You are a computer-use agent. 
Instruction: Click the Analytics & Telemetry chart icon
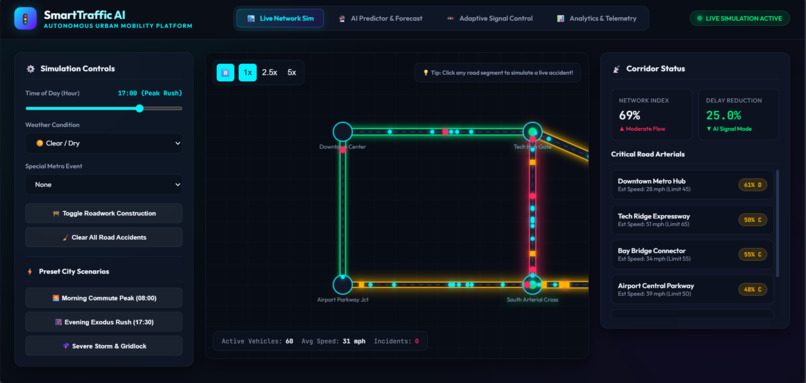(x=560, y=19)
